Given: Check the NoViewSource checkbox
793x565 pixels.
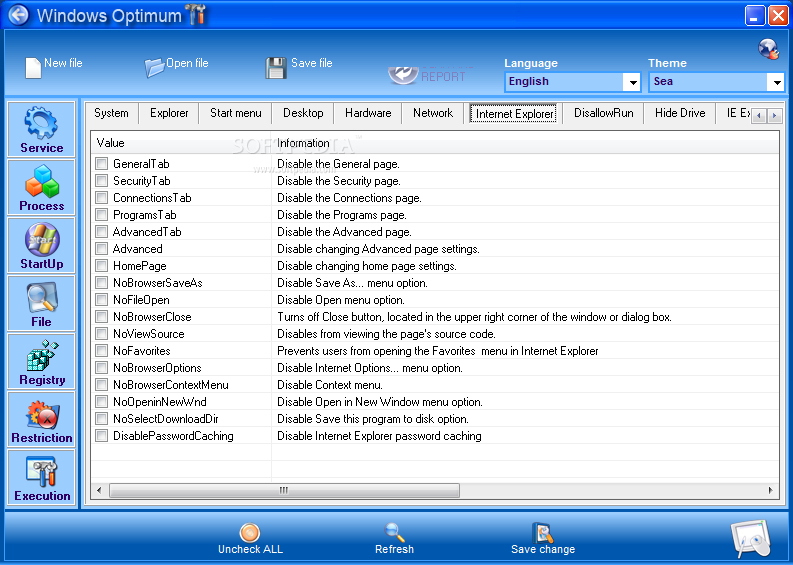Looking at the screenshot, I should pos(102,334).
